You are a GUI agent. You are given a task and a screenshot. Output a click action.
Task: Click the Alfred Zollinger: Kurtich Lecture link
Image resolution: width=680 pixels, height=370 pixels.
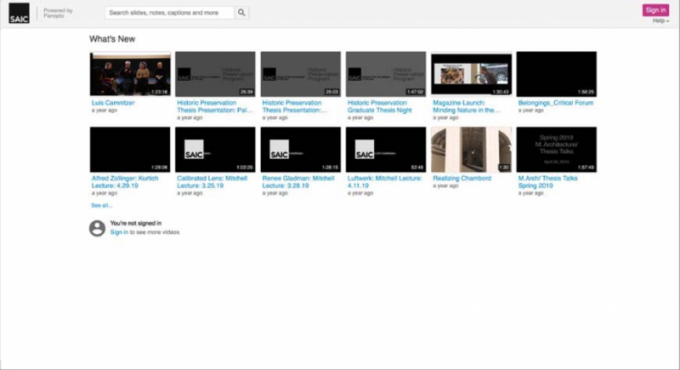(x=125, y=182)
